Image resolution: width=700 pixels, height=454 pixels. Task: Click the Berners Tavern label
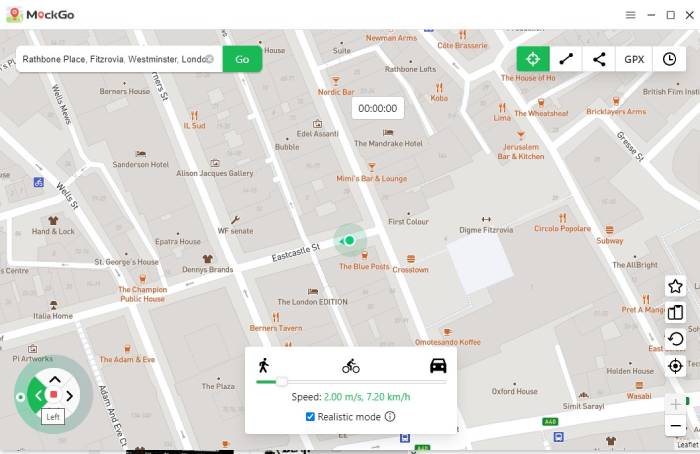tap(275, 328)
